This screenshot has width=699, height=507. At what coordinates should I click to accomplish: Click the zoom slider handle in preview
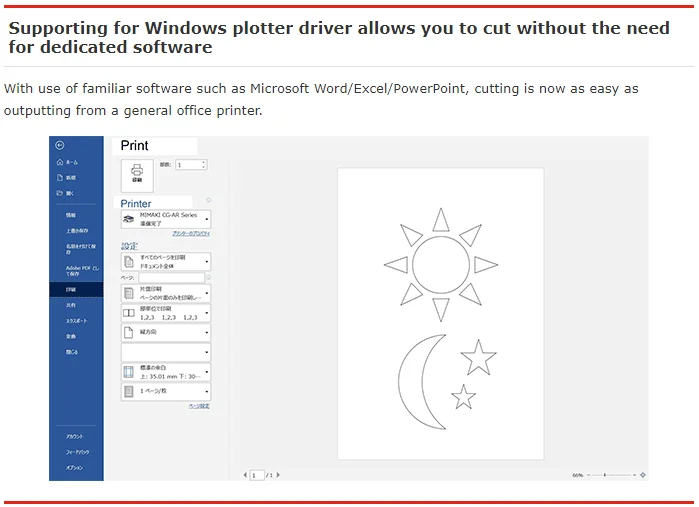click(604, 475)
